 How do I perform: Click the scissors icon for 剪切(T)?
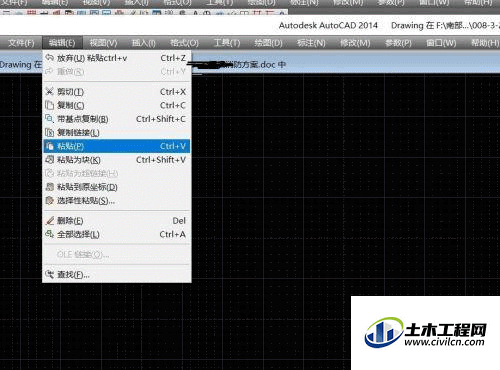click(49, 91)
